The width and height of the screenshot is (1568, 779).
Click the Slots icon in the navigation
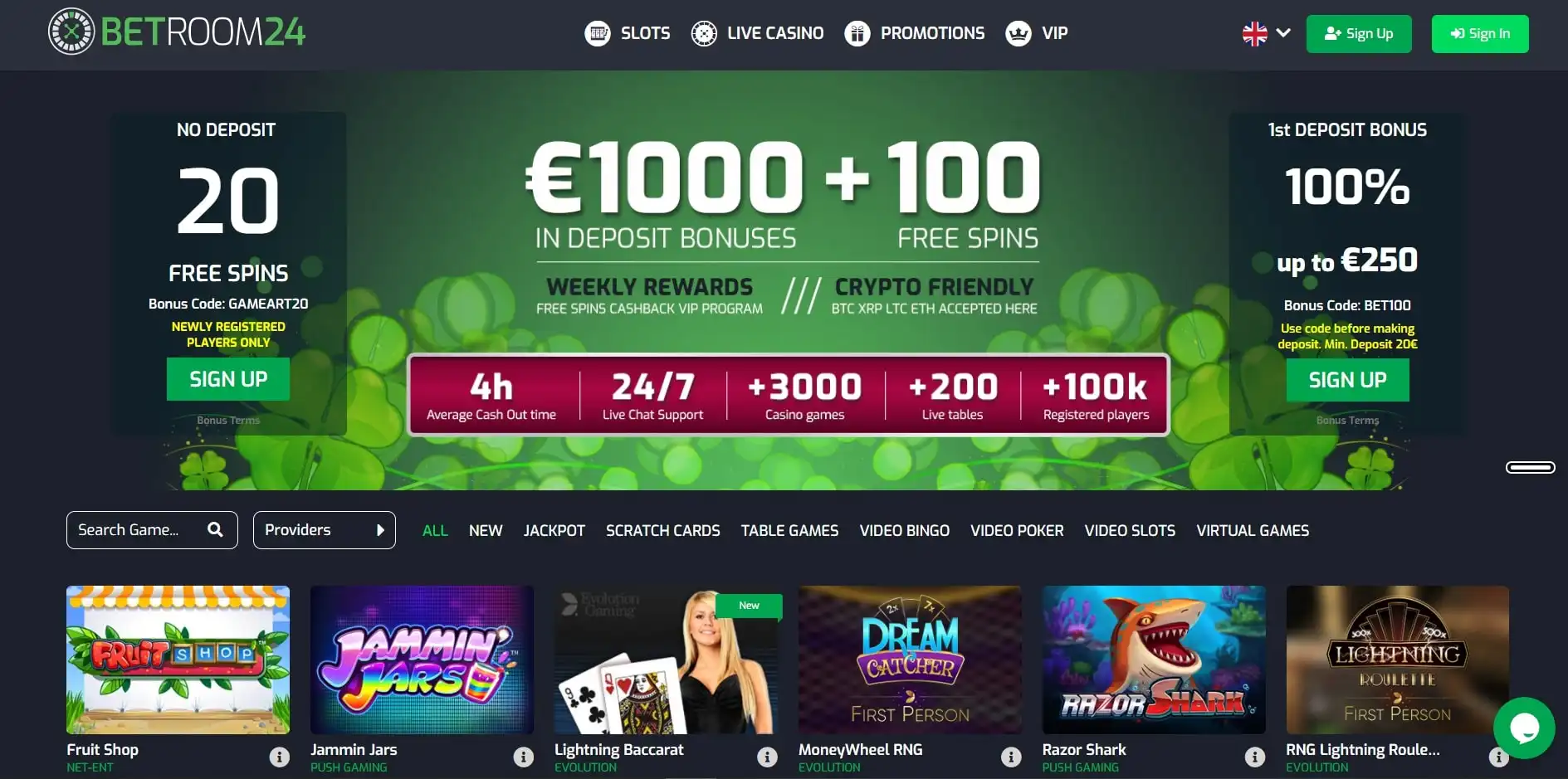pos(598,33)
